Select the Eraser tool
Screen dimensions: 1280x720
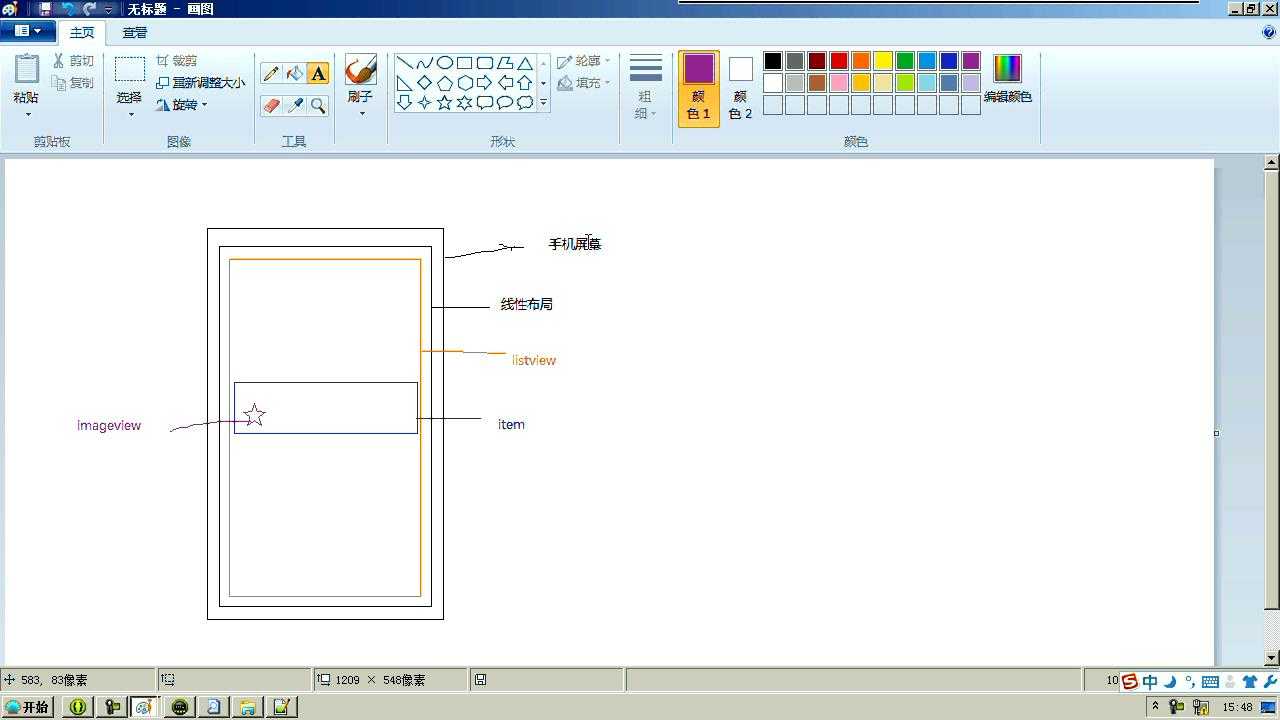pos(270,105)
